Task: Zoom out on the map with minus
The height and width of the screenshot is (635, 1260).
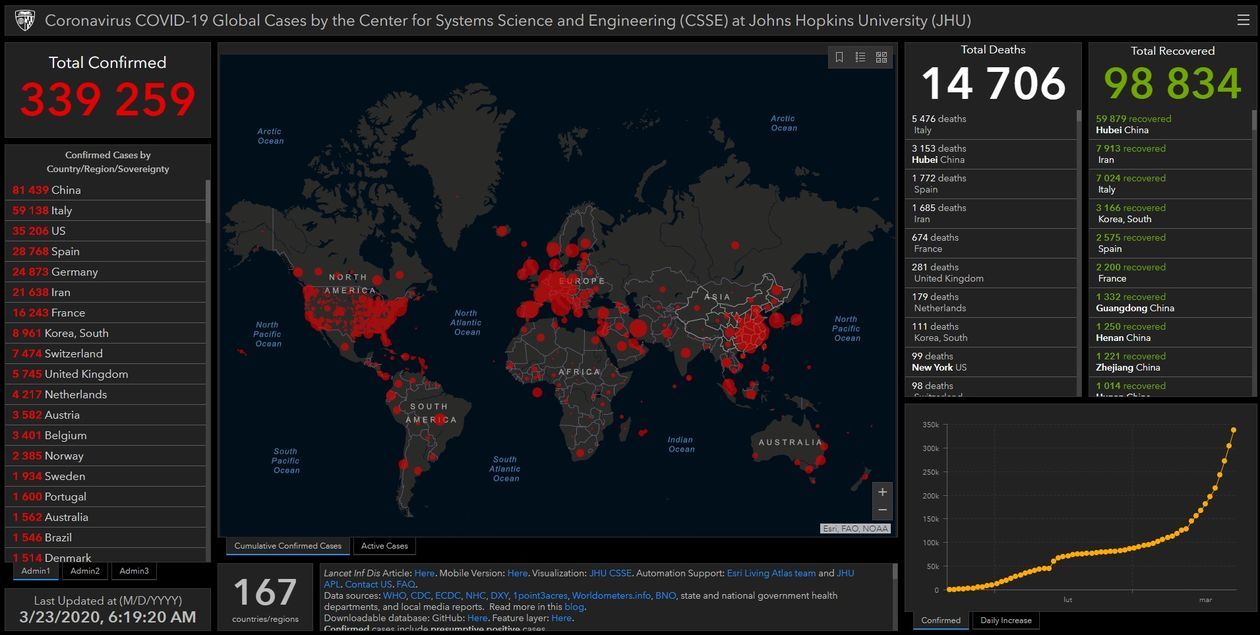Action: (x=882, y=510)
